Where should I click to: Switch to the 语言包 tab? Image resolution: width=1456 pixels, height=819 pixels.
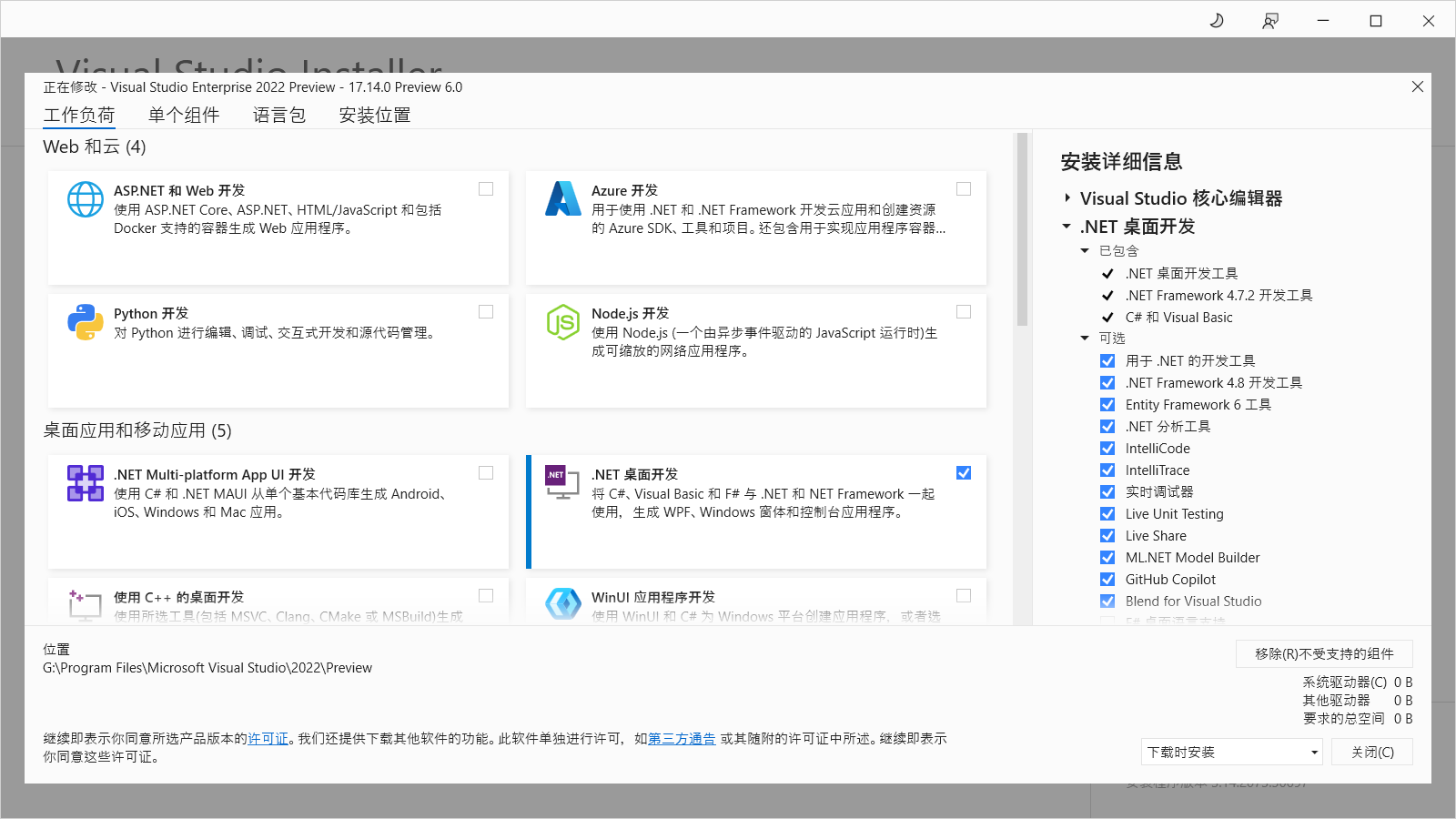279,116
